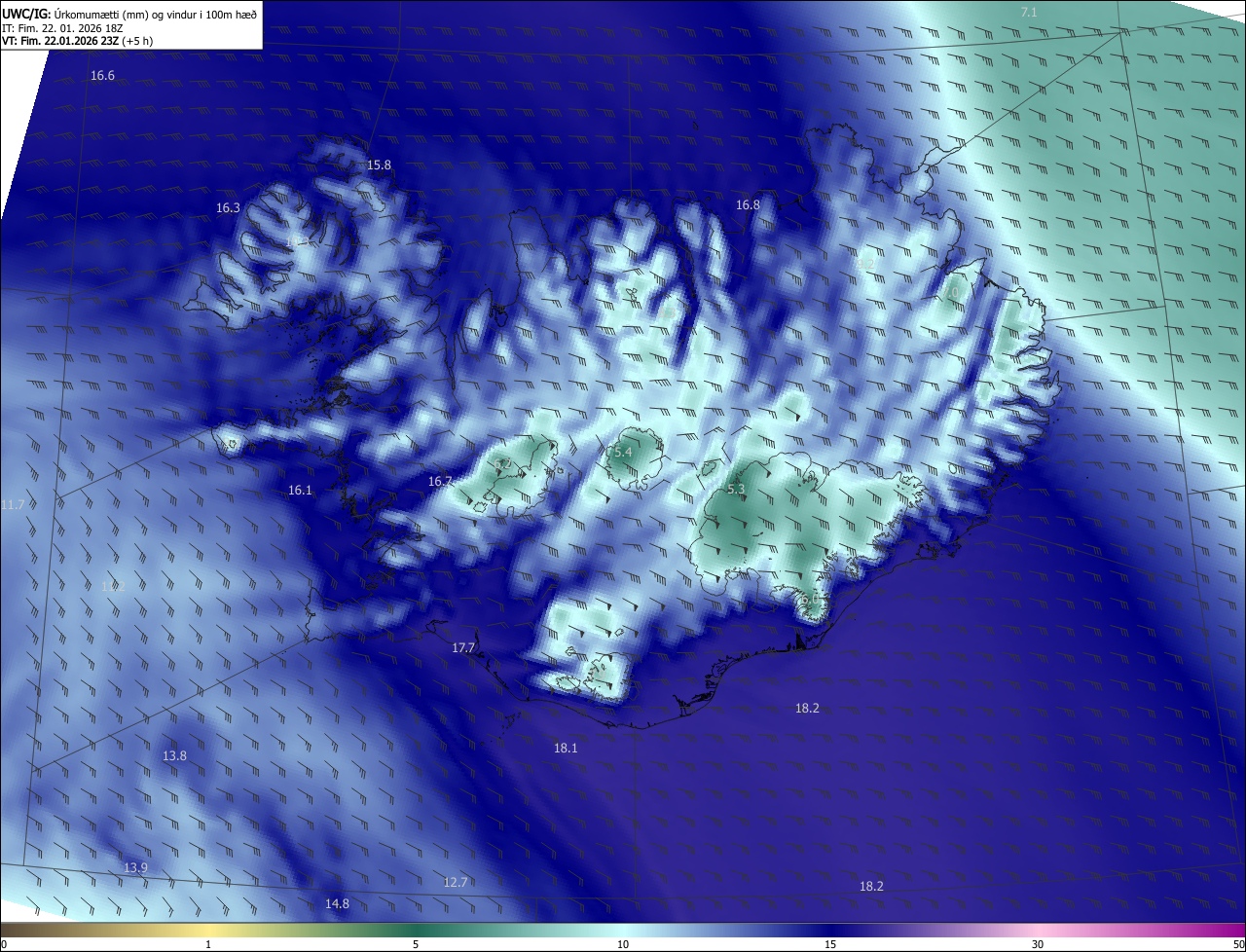Image resolution: width=1246 pixels, height=952 pixels.
Task: Click the 5.4 value on the glacier
Action: pyautogui.click(x=623, y=453)
